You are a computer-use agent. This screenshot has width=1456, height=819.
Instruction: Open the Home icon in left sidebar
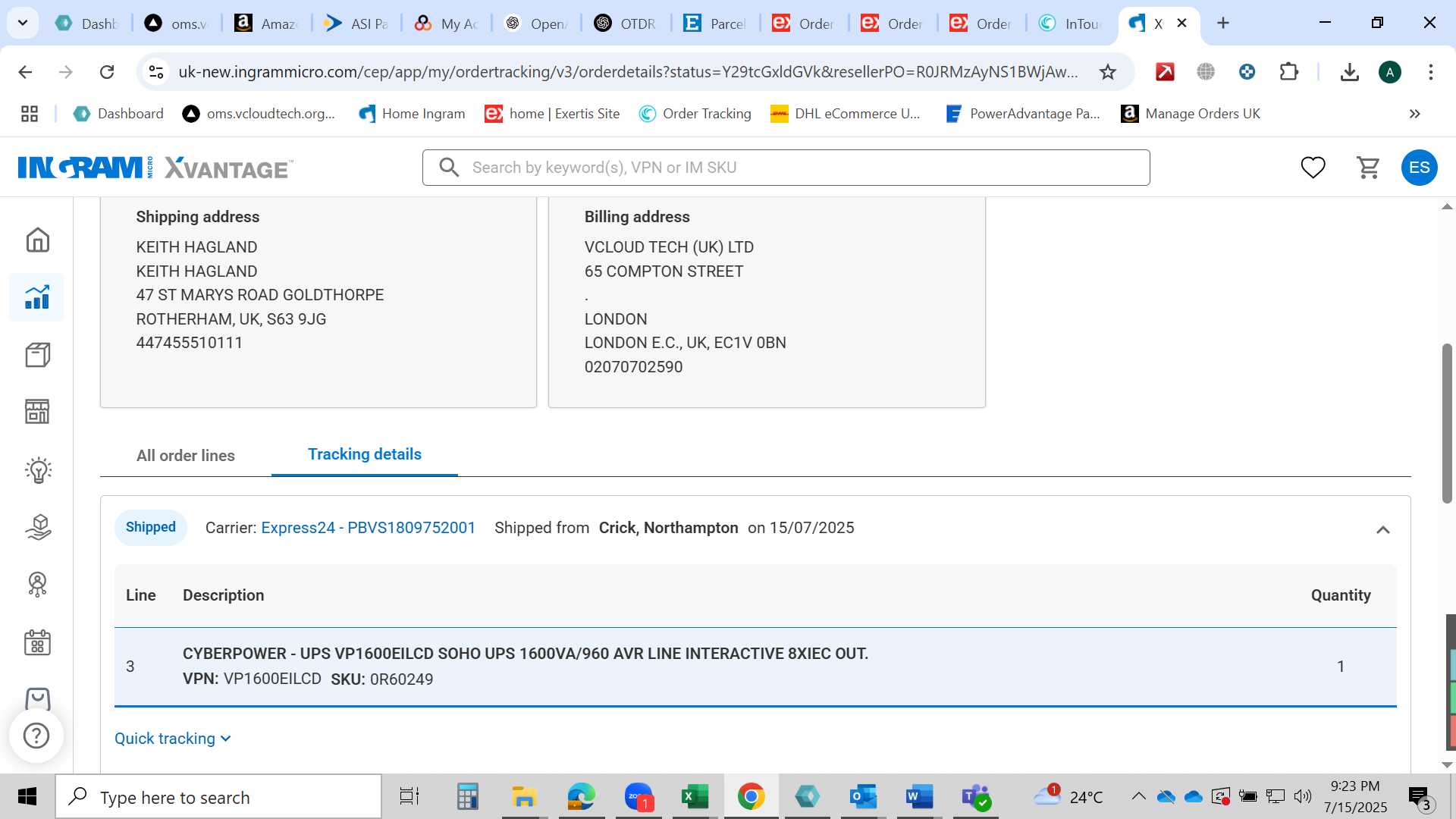[x=37, y=240]
